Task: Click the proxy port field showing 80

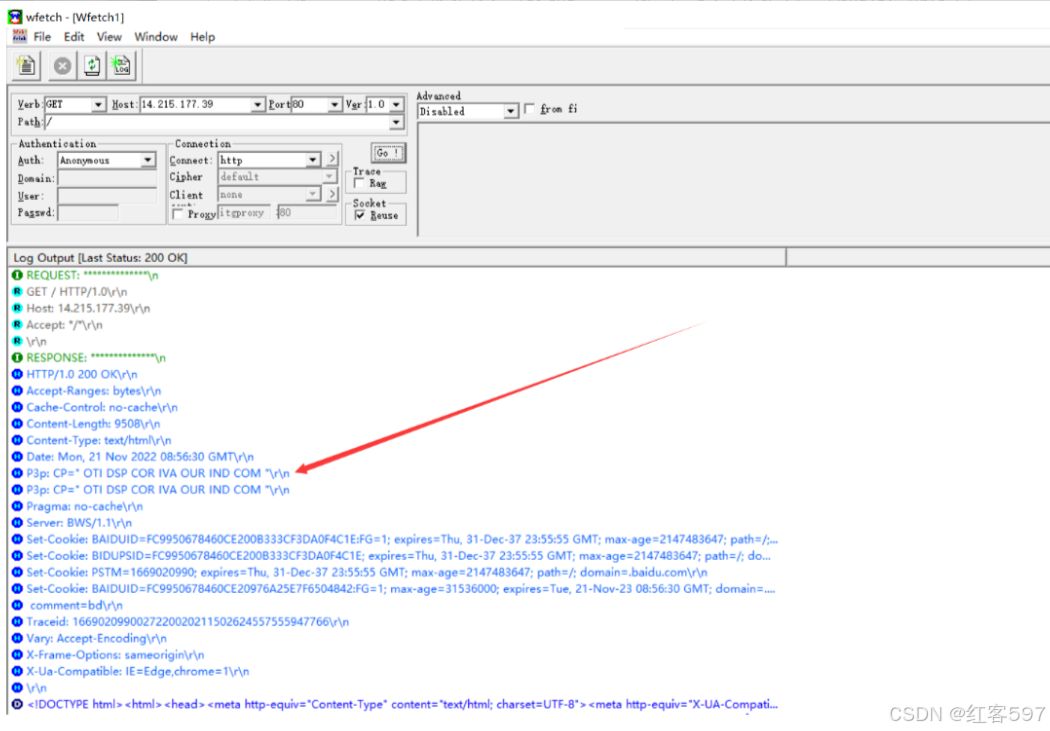Action: pos(306,213)
